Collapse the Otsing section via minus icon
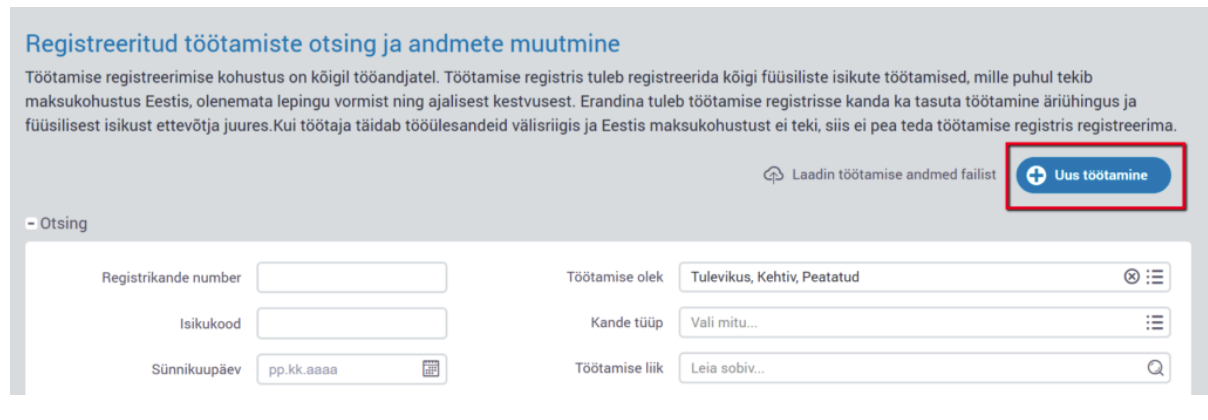The height and width of the screenshot is (420, 1208). [x=31, y=224]
